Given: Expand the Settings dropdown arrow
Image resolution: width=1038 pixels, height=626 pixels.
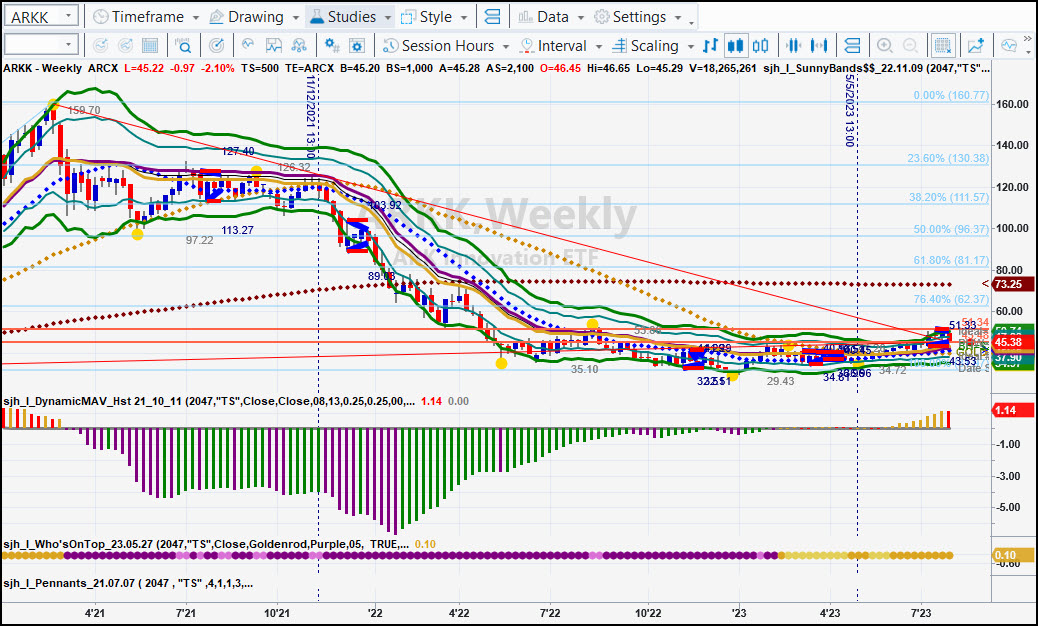Looking at the screenshot, I should pyautogui.click(x=678, y=17).
